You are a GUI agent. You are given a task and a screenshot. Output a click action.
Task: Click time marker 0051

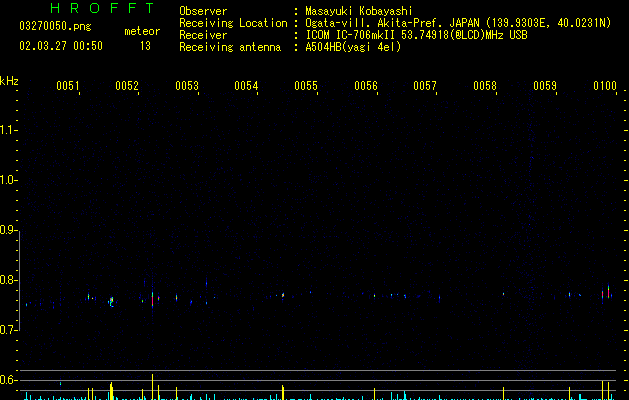click(67, 86)
